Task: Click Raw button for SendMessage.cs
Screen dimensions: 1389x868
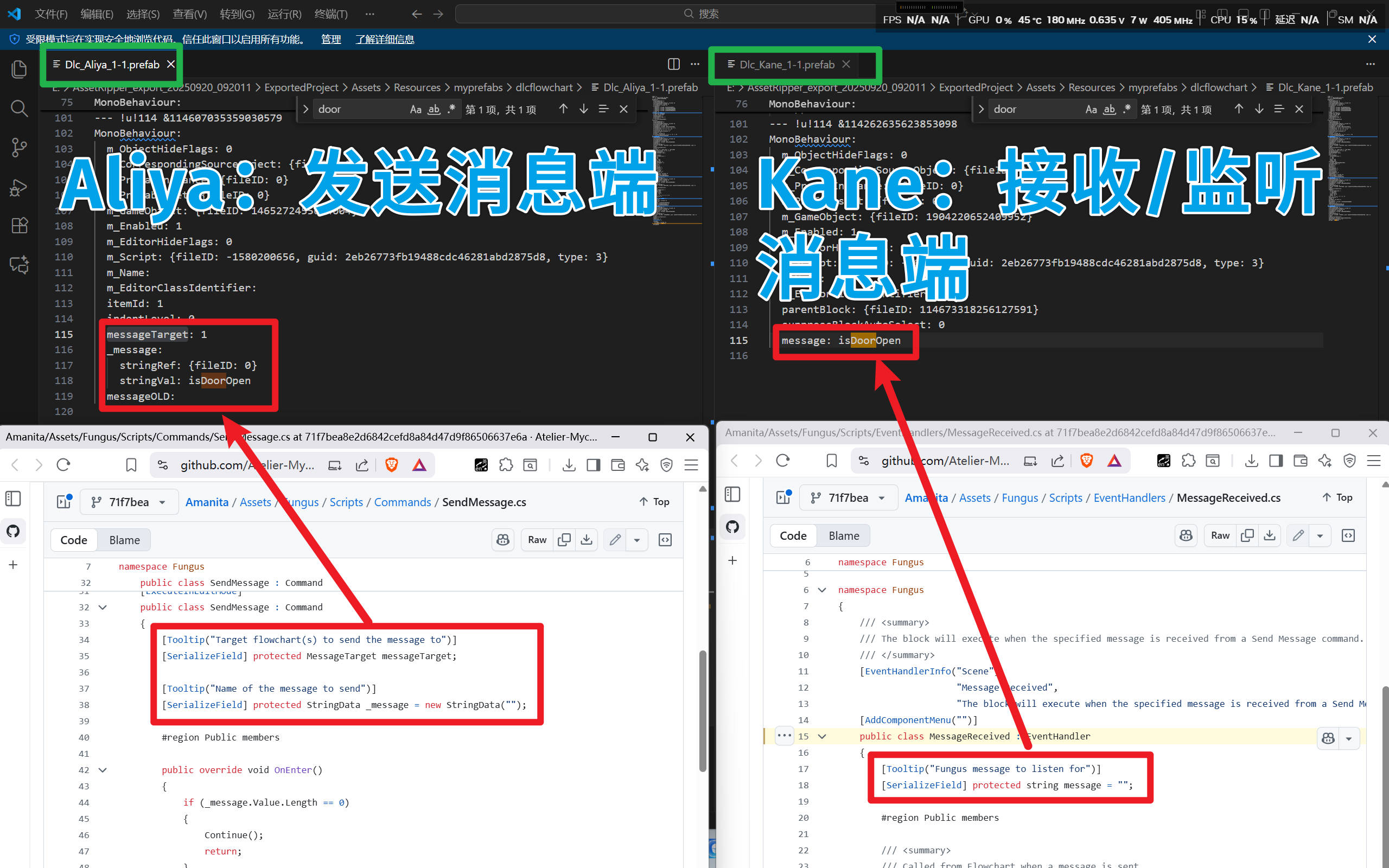Action: pos(537,540)
